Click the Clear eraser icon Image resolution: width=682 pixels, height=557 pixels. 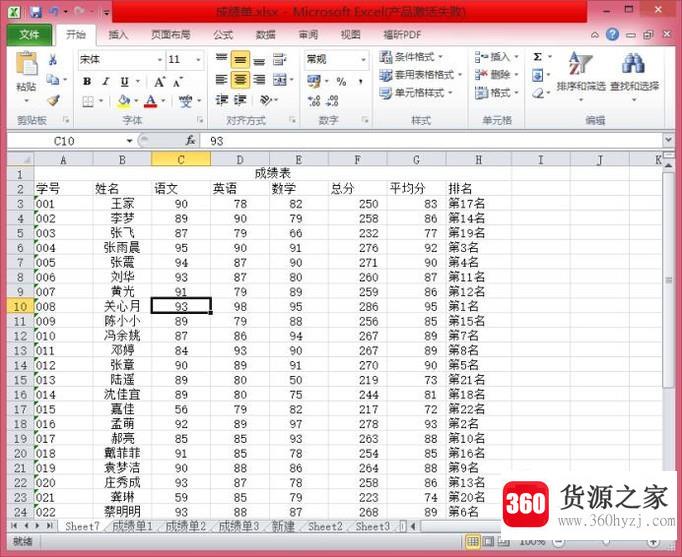click(538, 93)
